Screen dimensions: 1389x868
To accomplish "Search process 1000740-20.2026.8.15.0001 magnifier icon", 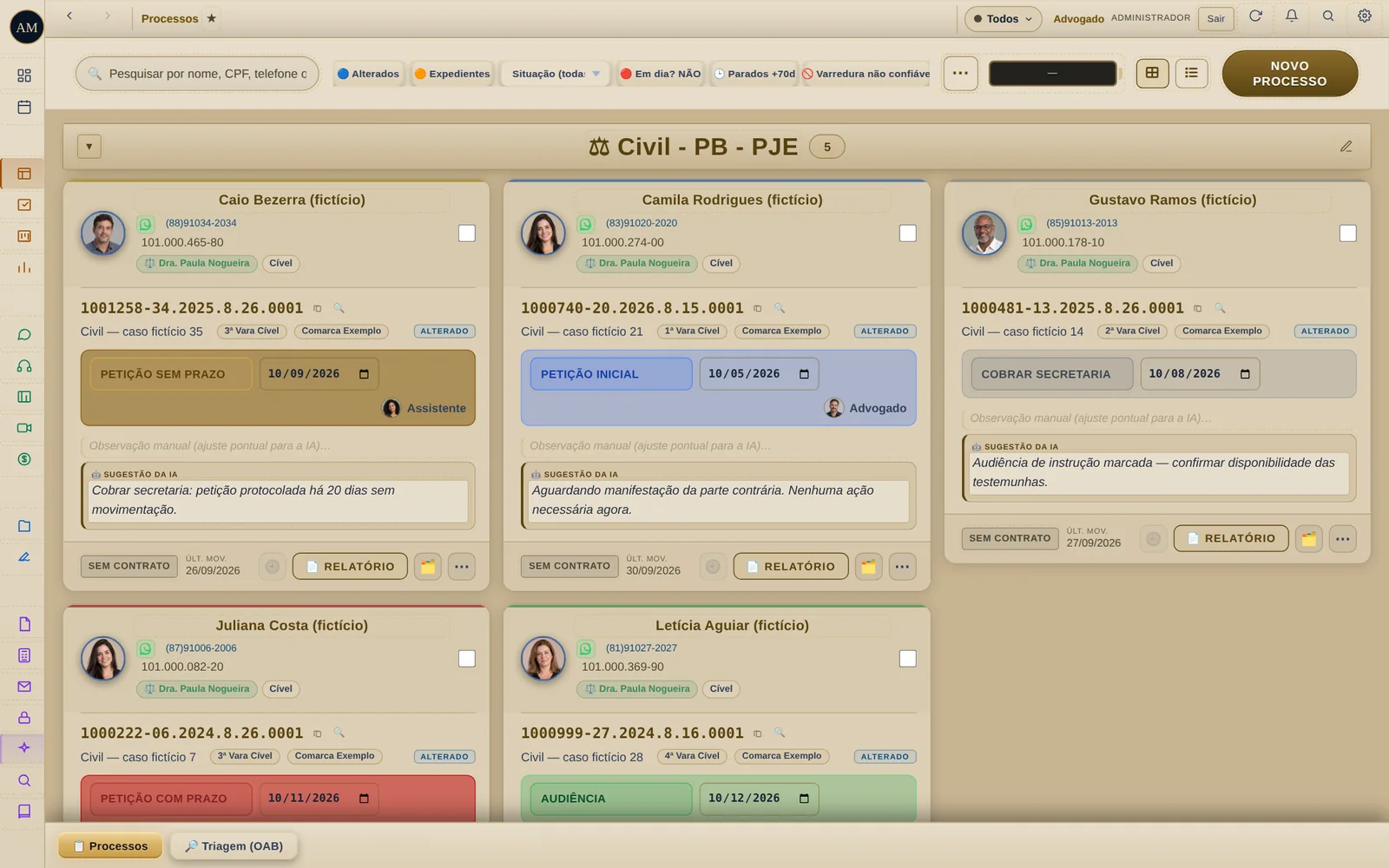I will point(780,308).
